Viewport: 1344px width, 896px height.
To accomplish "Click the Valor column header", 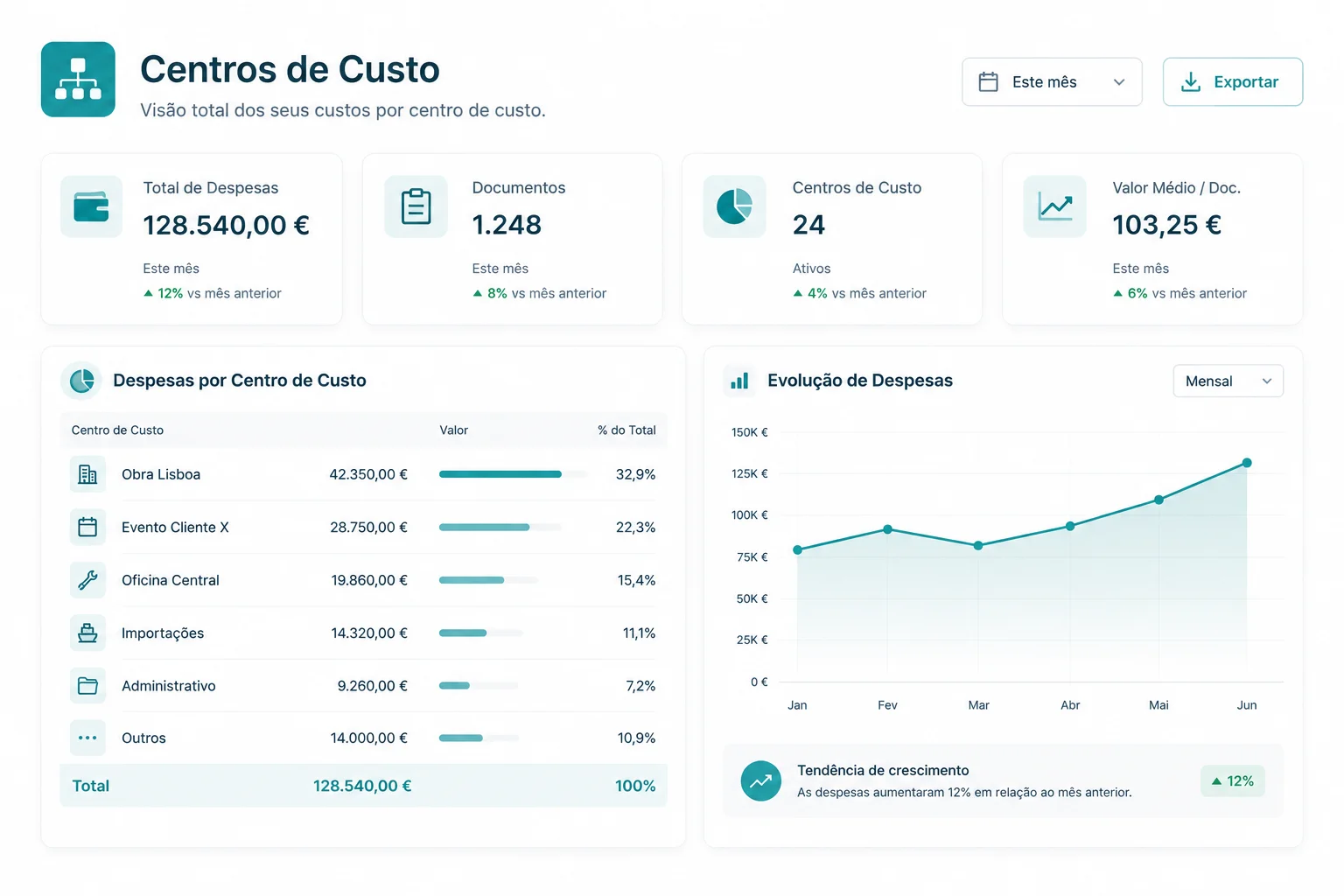I will point(453,430).
